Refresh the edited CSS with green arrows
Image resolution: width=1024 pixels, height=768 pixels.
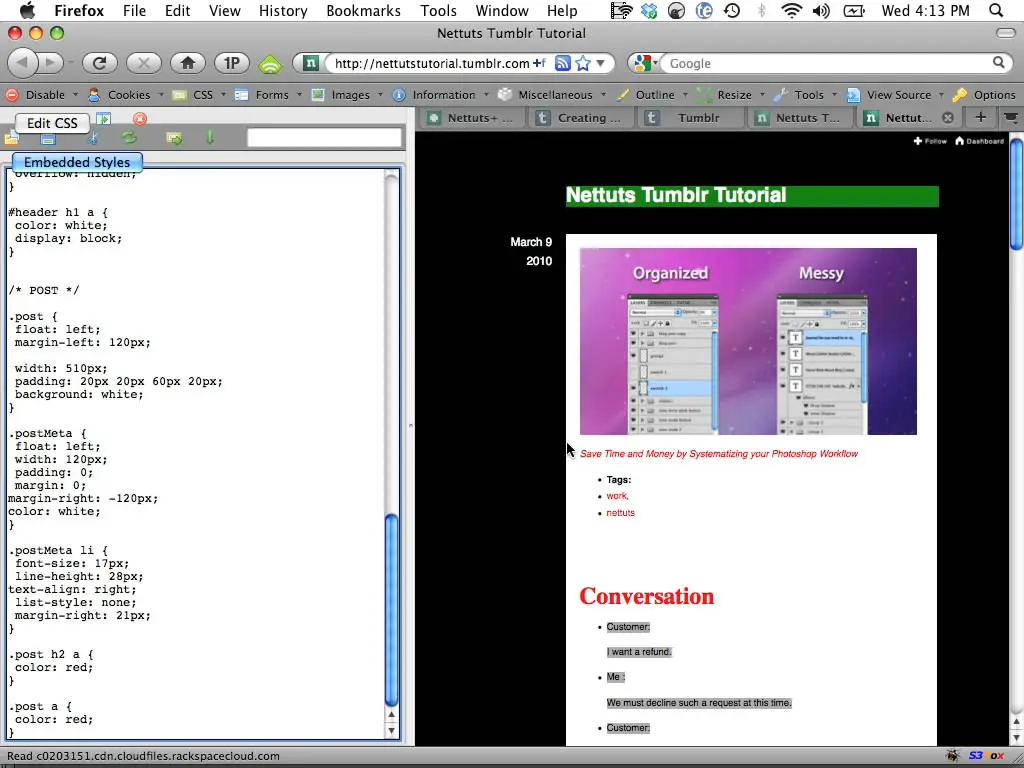[x=129, y=138]
